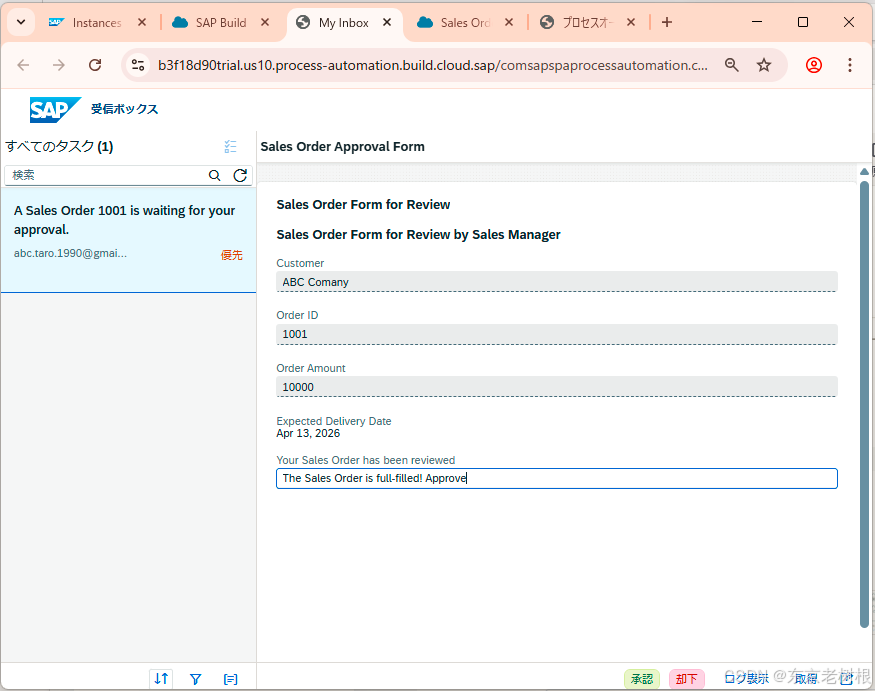Click the ログ表示 show log button
Viewport: 875px width, 691px height.
click(x=747, y=678)
